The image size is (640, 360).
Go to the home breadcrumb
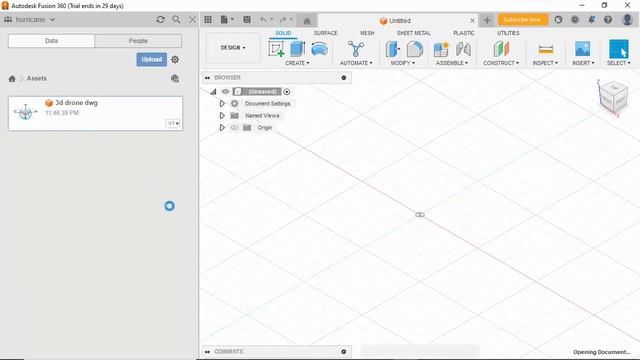[12, 79]
